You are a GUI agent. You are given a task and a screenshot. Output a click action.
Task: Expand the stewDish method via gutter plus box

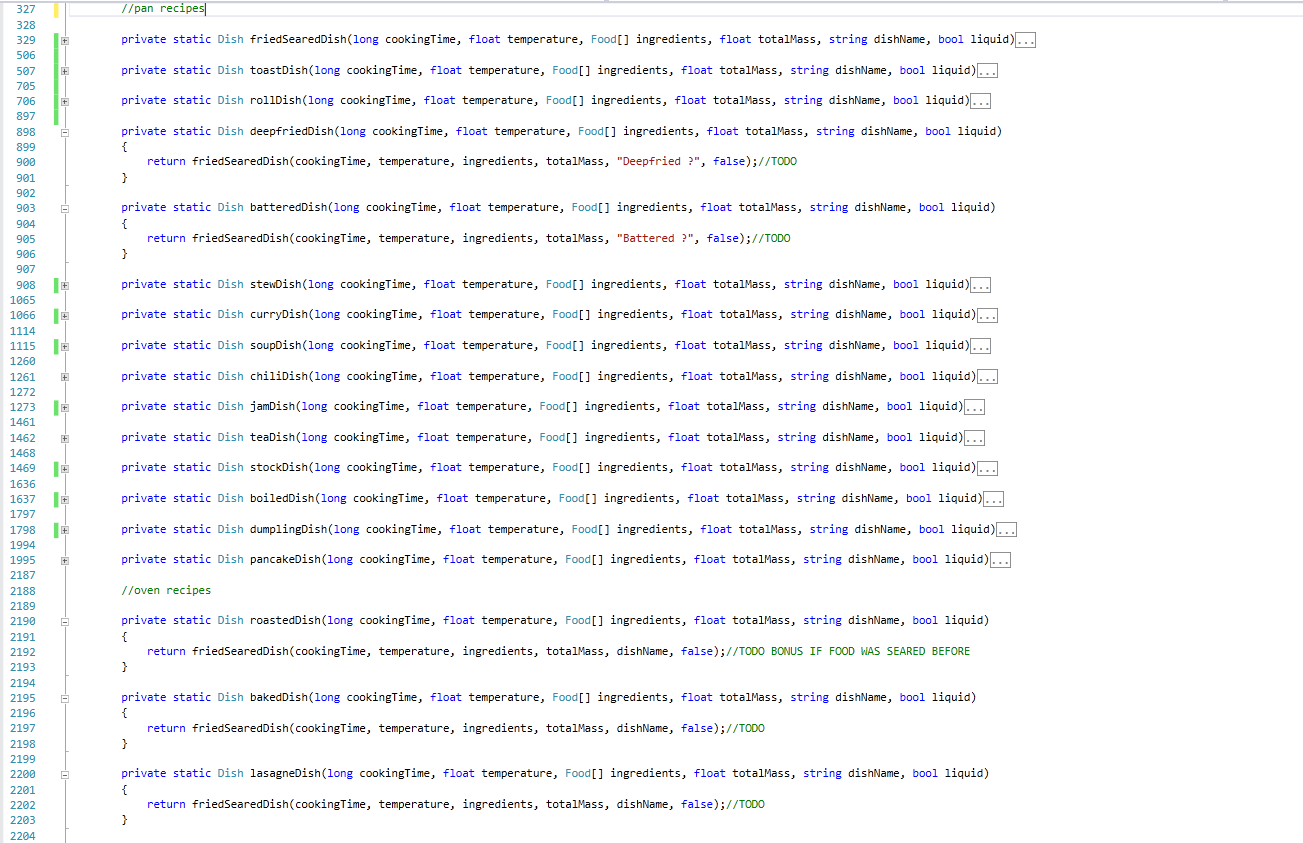coord(65,285)
